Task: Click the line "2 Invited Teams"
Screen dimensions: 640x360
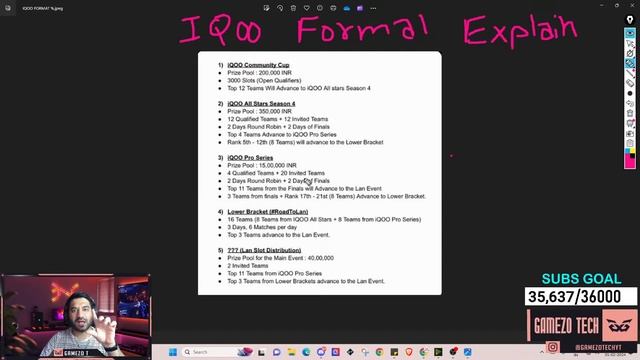Action: point(248,266)
